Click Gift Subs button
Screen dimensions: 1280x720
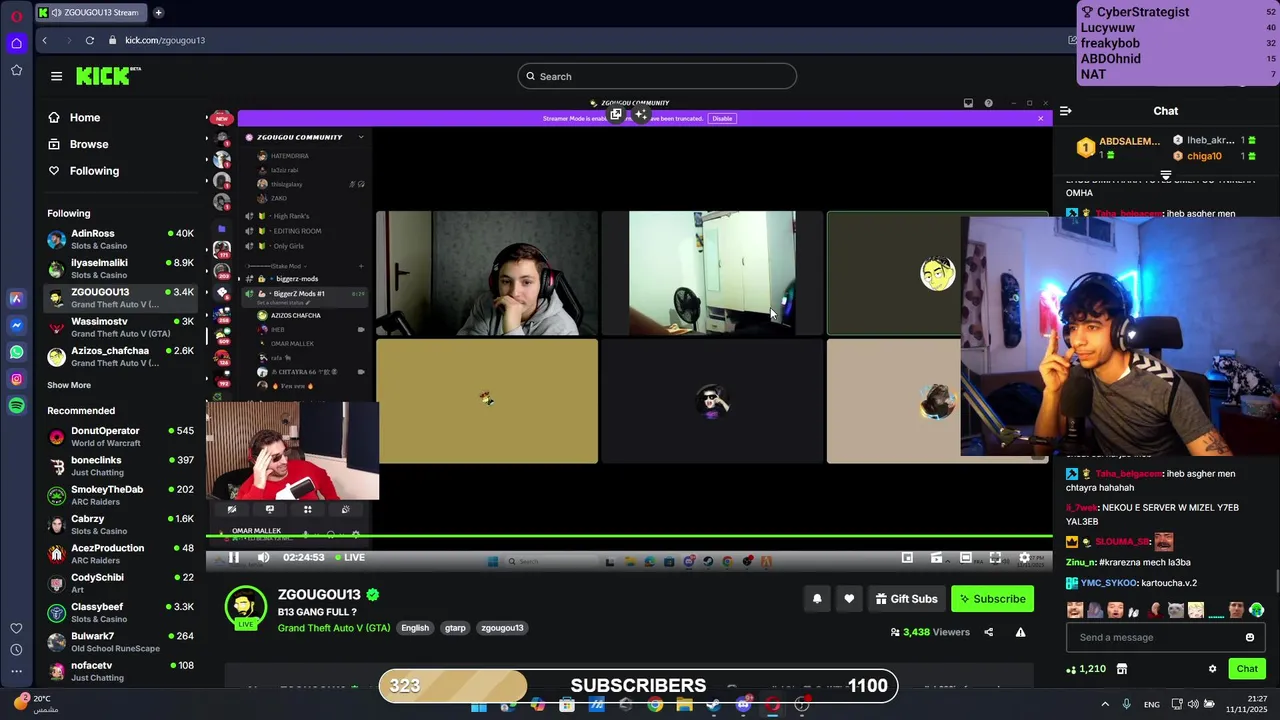906,599
